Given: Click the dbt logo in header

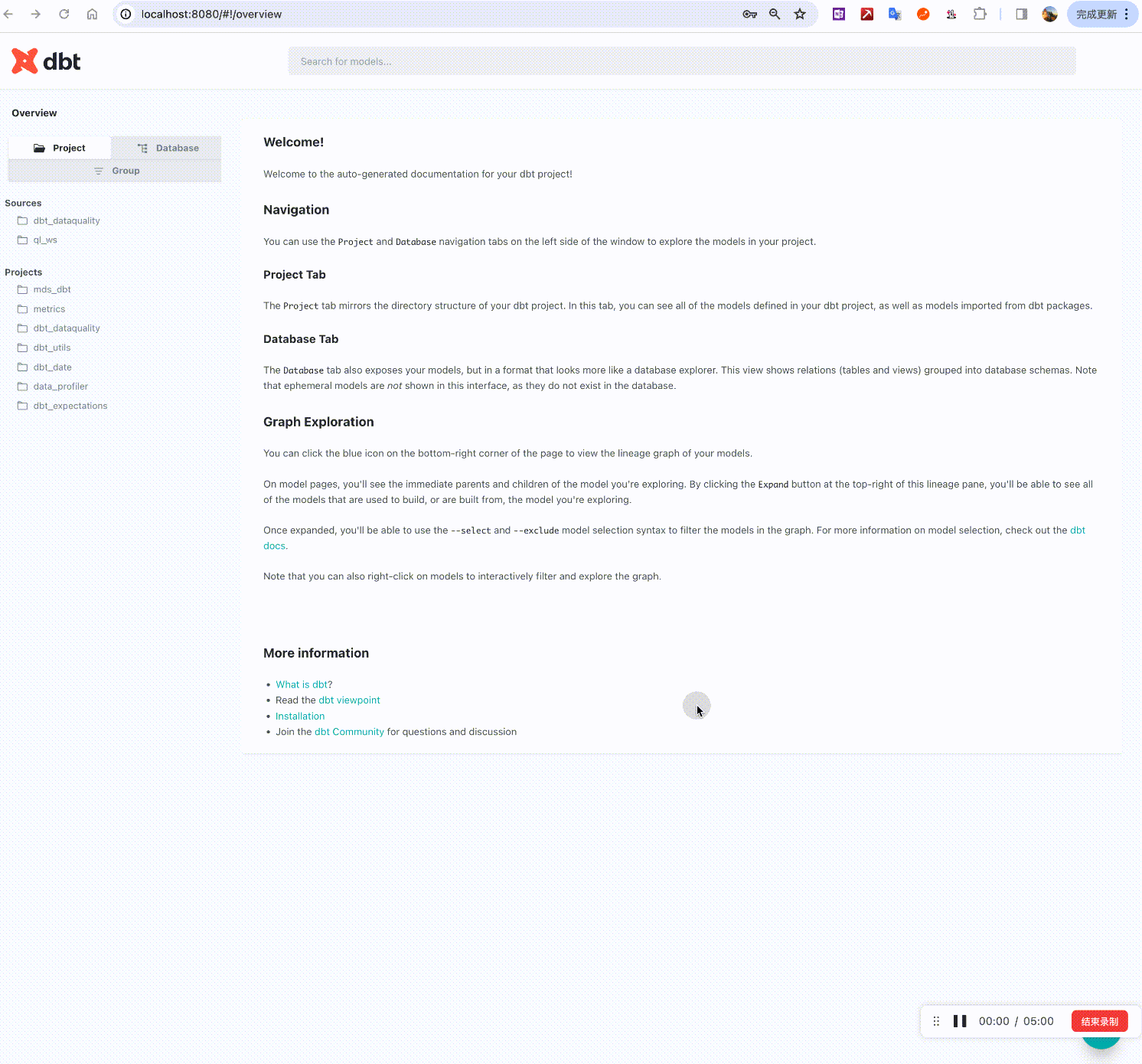Looking at the screenshot, I should (x=46, y=61).
